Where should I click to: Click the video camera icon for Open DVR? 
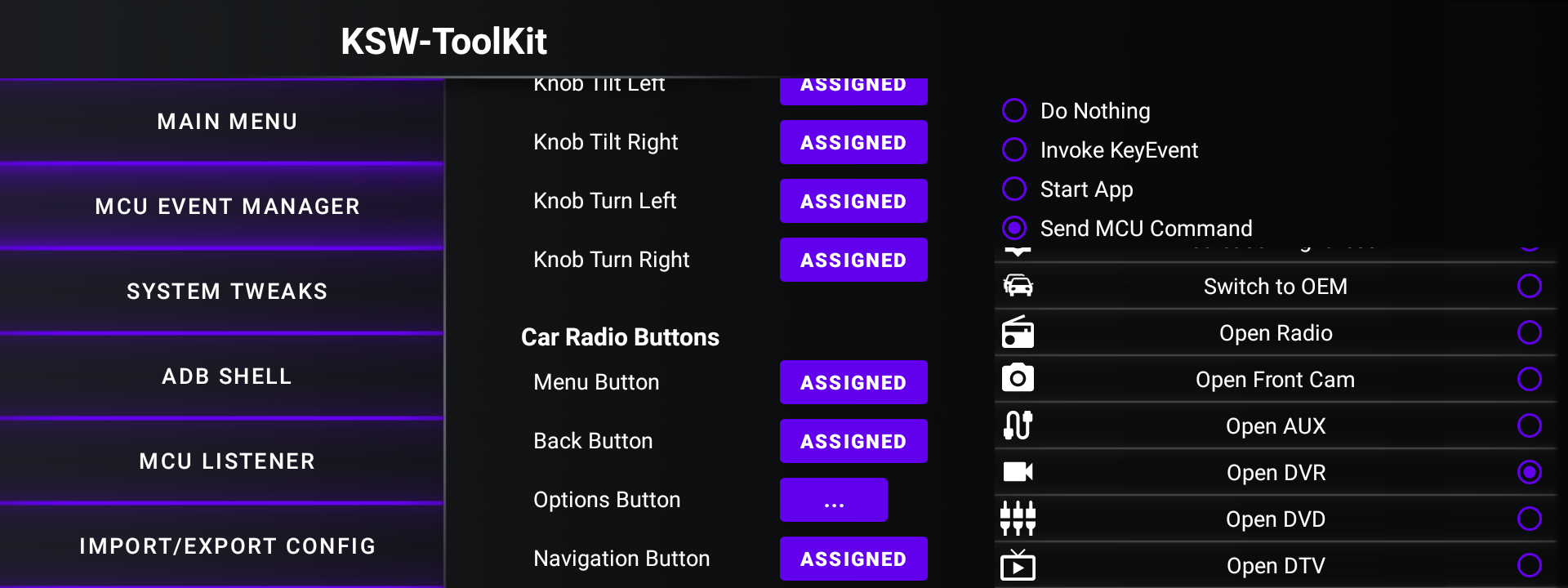[x=1018, y=471]
